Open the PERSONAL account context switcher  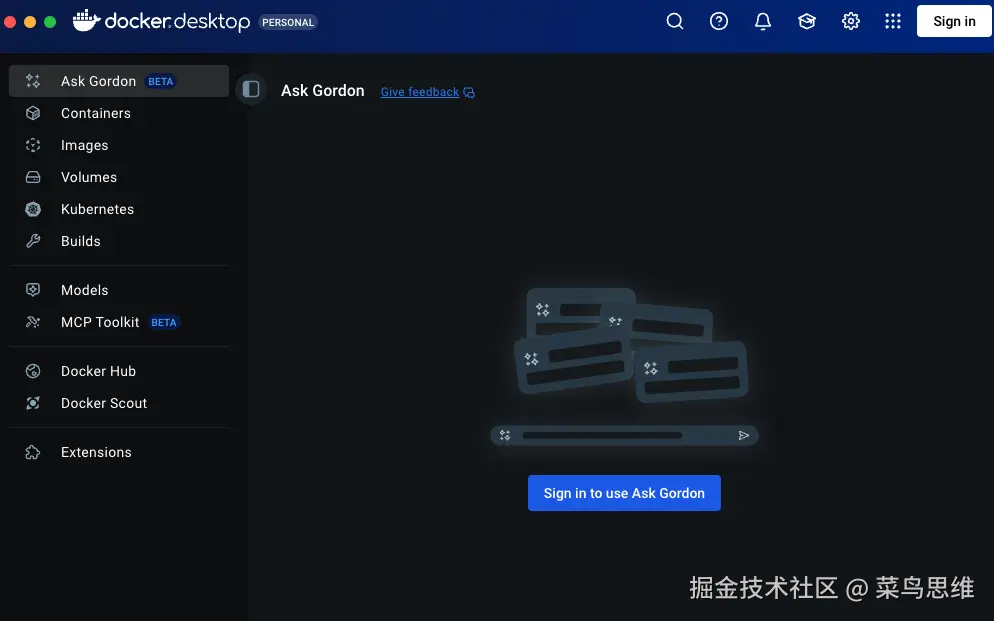pyautogui.click(x=288, y=21)
